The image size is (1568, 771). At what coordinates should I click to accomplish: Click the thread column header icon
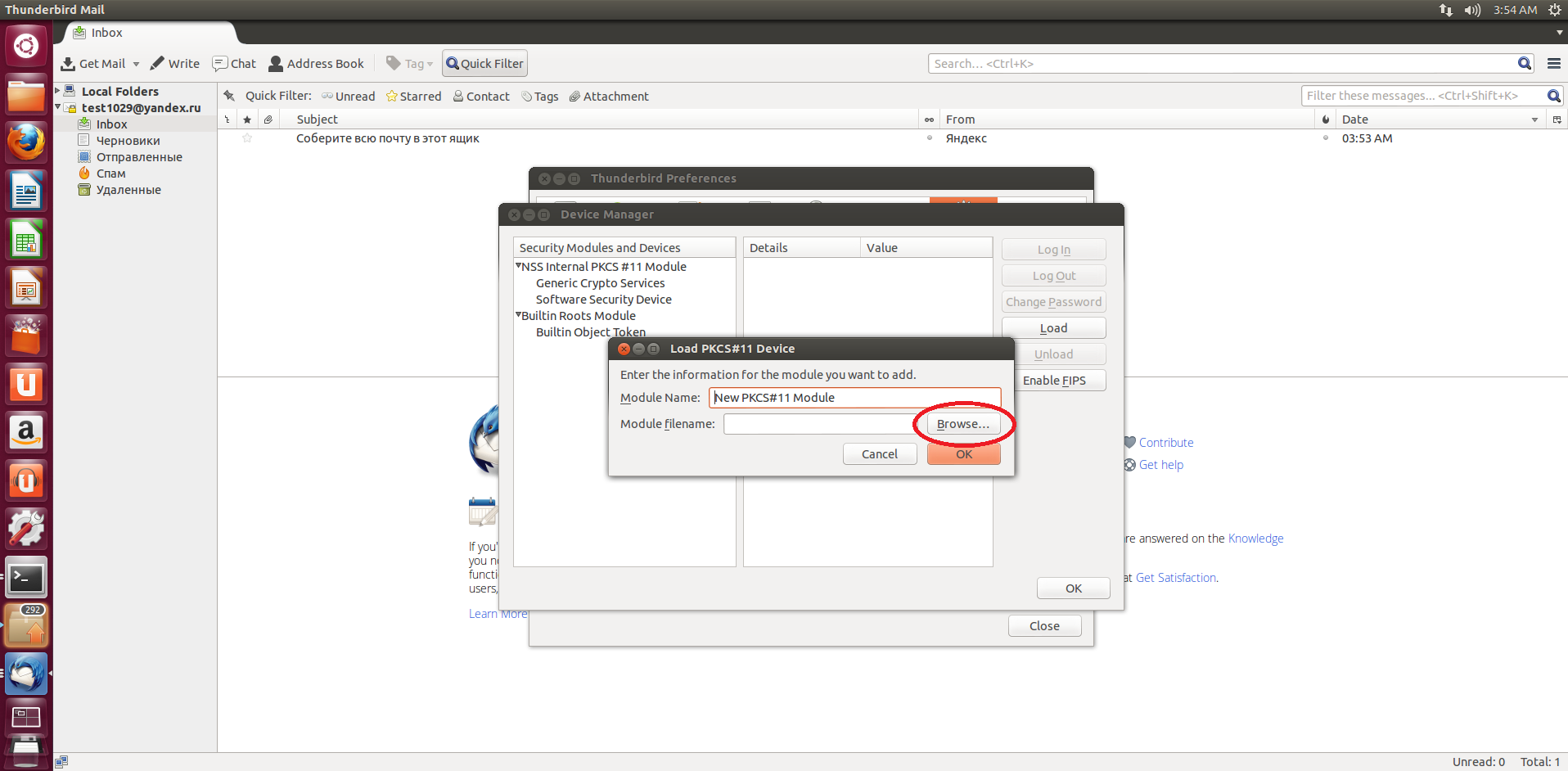(228, 119)
